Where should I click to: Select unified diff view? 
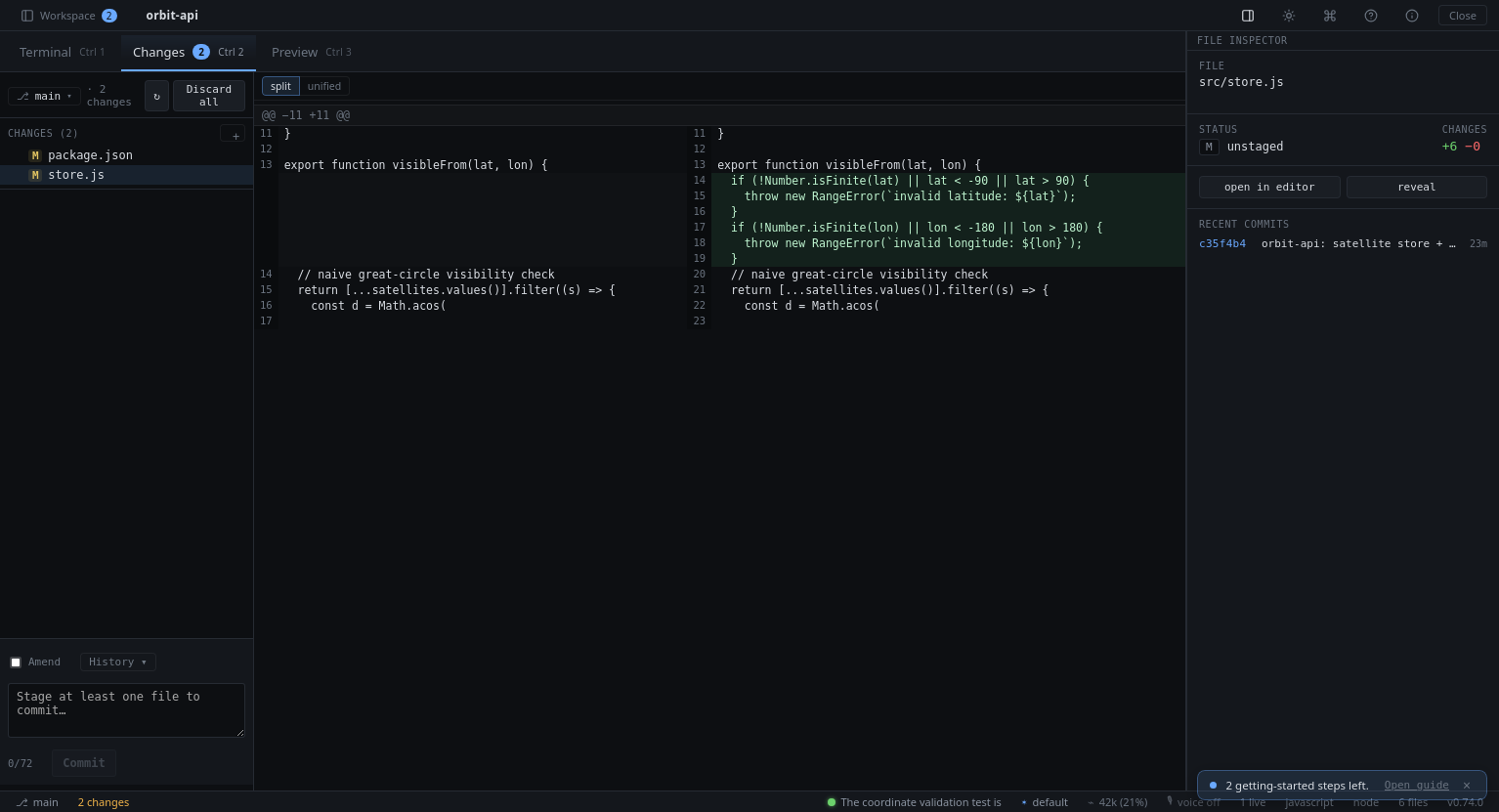(x=324, y=86)
